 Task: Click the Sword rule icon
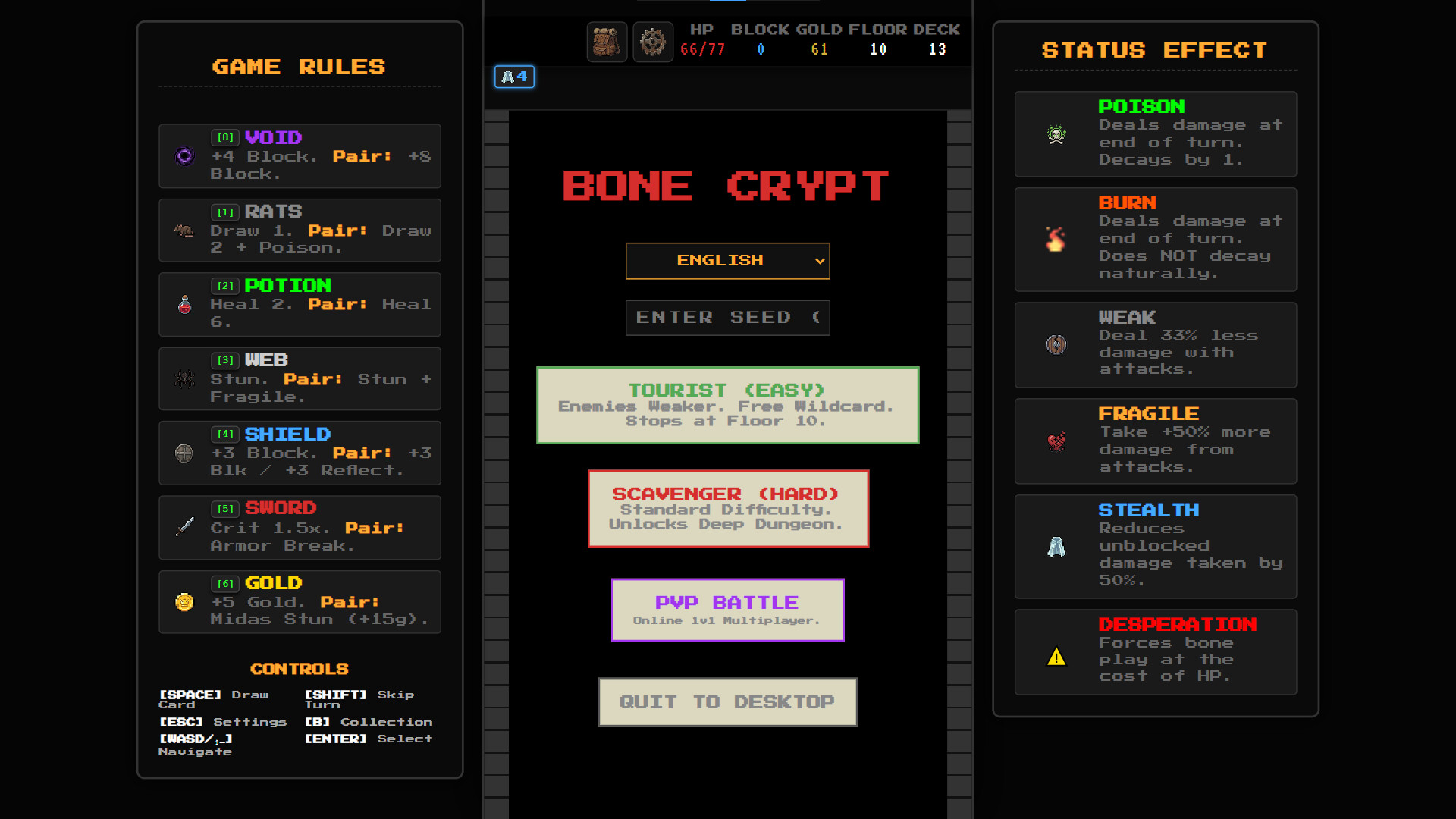click(x=184, y=527)
